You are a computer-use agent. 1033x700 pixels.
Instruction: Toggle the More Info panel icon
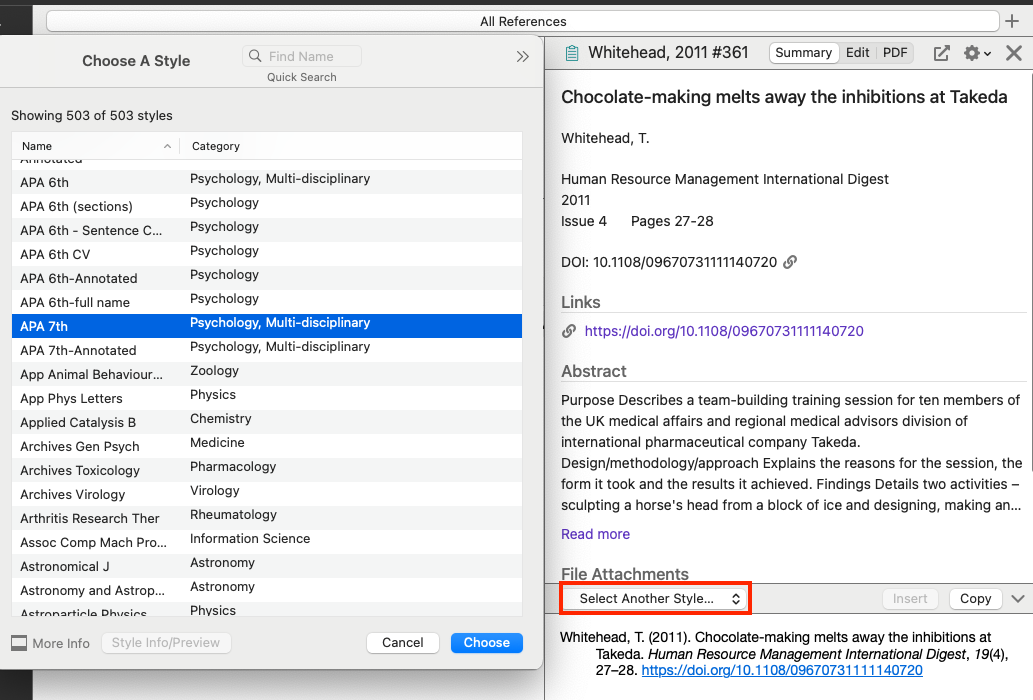[x=19, y=643]
